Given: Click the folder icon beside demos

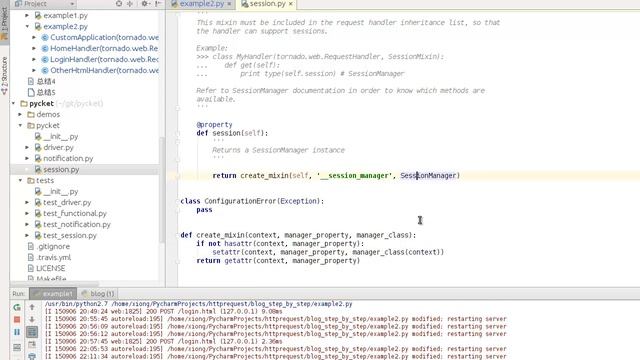Looking at the screenshot, I should click(31, 115).
